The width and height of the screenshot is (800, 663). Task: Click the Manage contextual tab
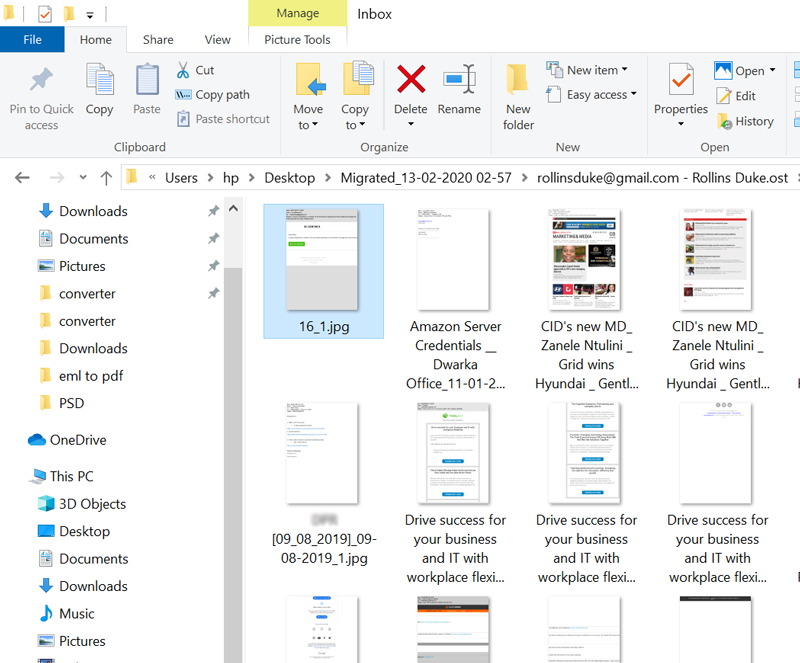click(x=298, y=13)
